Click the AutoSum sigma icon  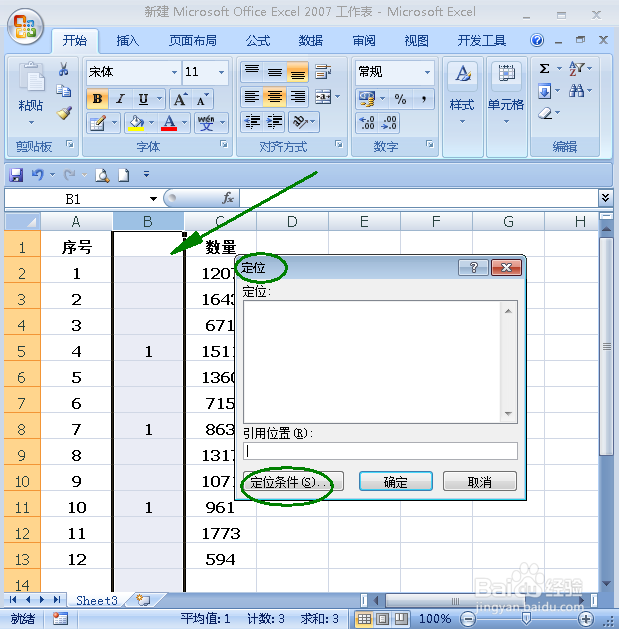[544, 69]
